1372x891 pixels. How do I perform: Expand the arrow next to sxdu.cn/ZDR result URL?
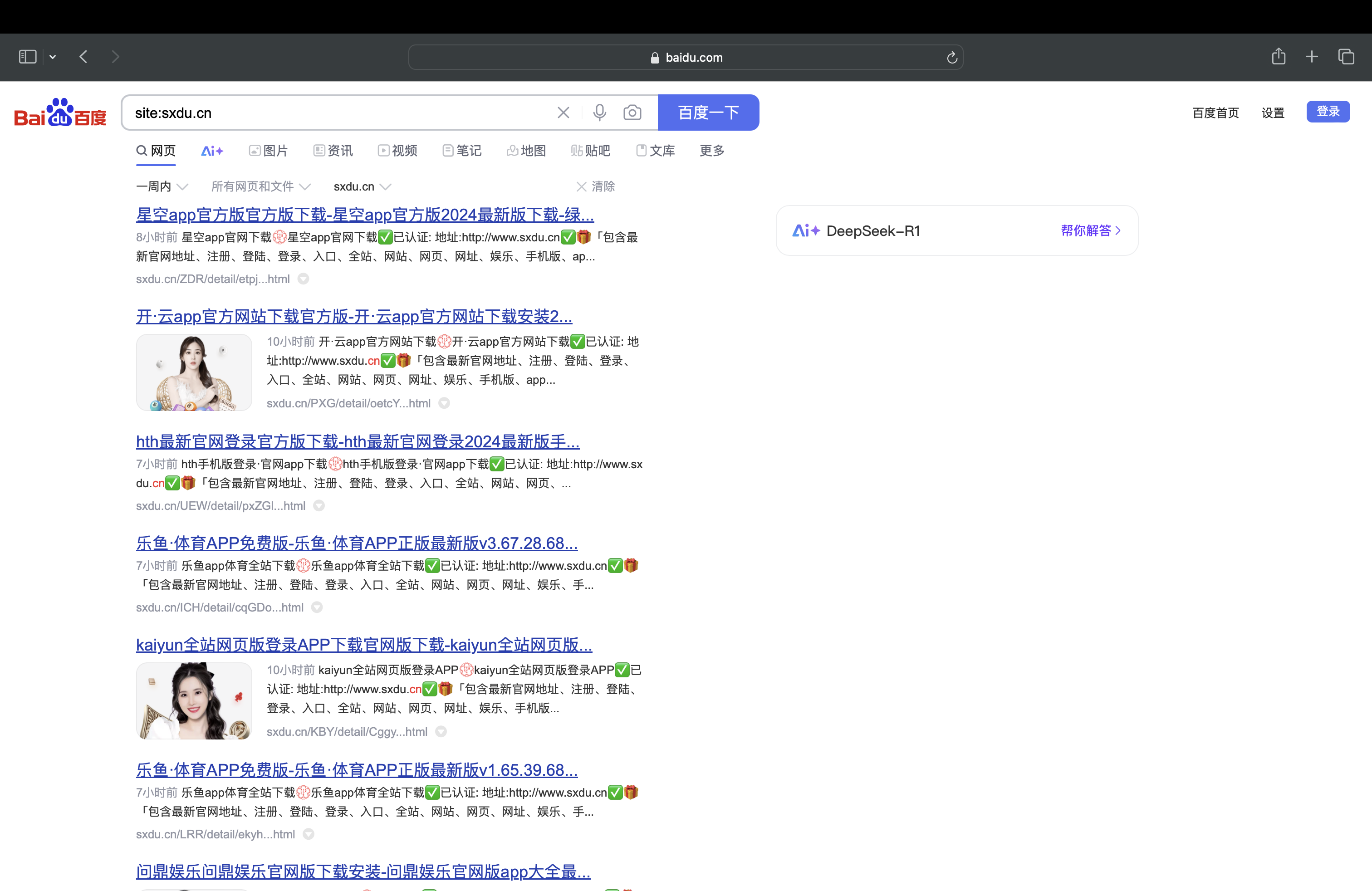303,279
